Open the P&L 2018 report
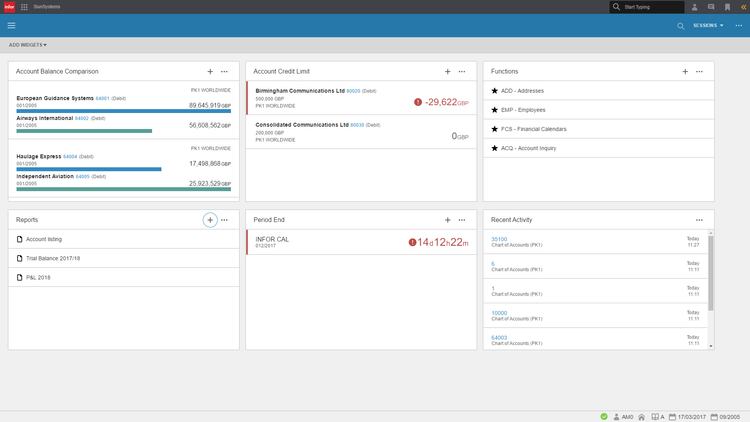The width and height of the screenshot is (750, 422). 38,277
